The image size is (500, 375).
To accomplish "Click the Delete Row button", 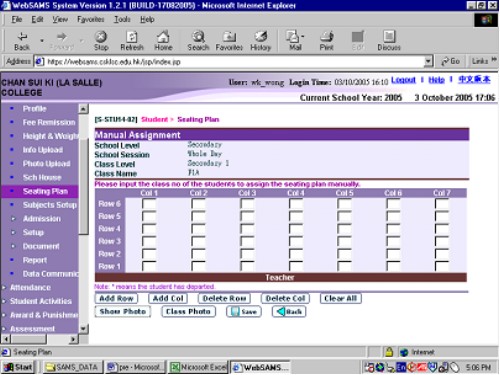I will pyautogui.click(x=224, y=298).
